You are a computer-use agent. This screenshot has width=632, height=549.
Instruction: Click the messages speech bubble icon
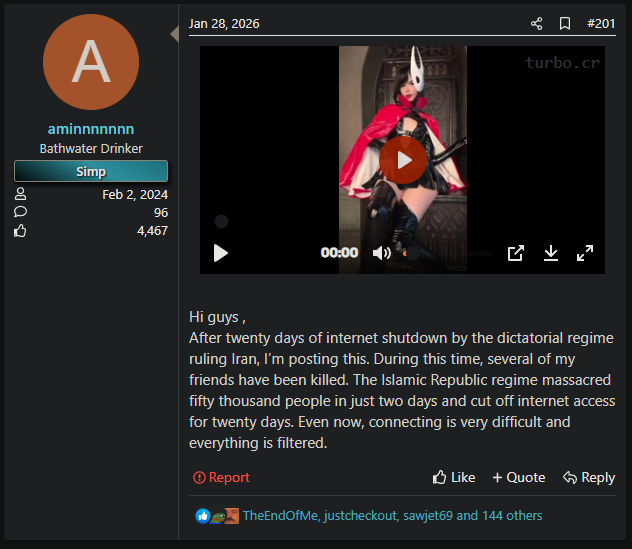tap(20, 212)
